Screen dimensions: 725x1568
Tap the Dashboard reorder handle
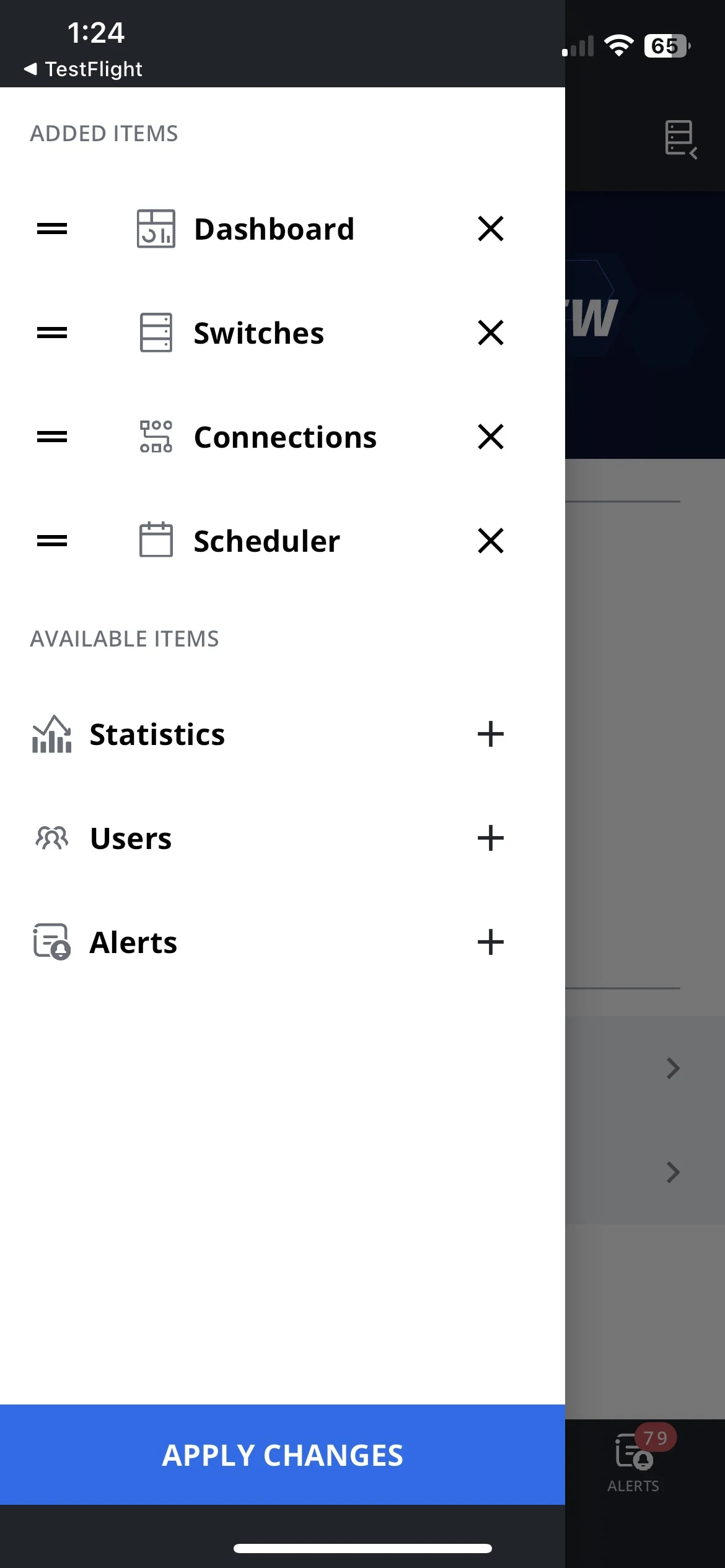click(52, 229)
